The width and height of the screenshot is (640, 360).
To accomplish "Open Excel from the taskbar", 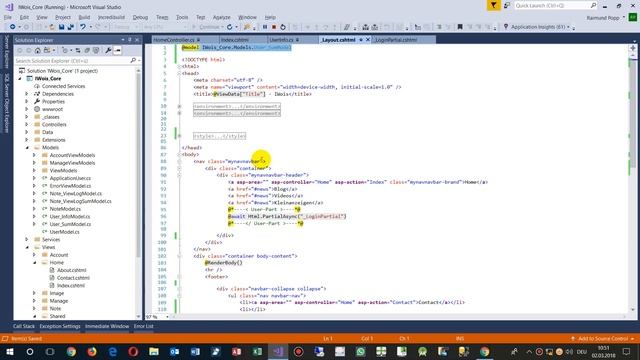I will click(x=257, y=351).
